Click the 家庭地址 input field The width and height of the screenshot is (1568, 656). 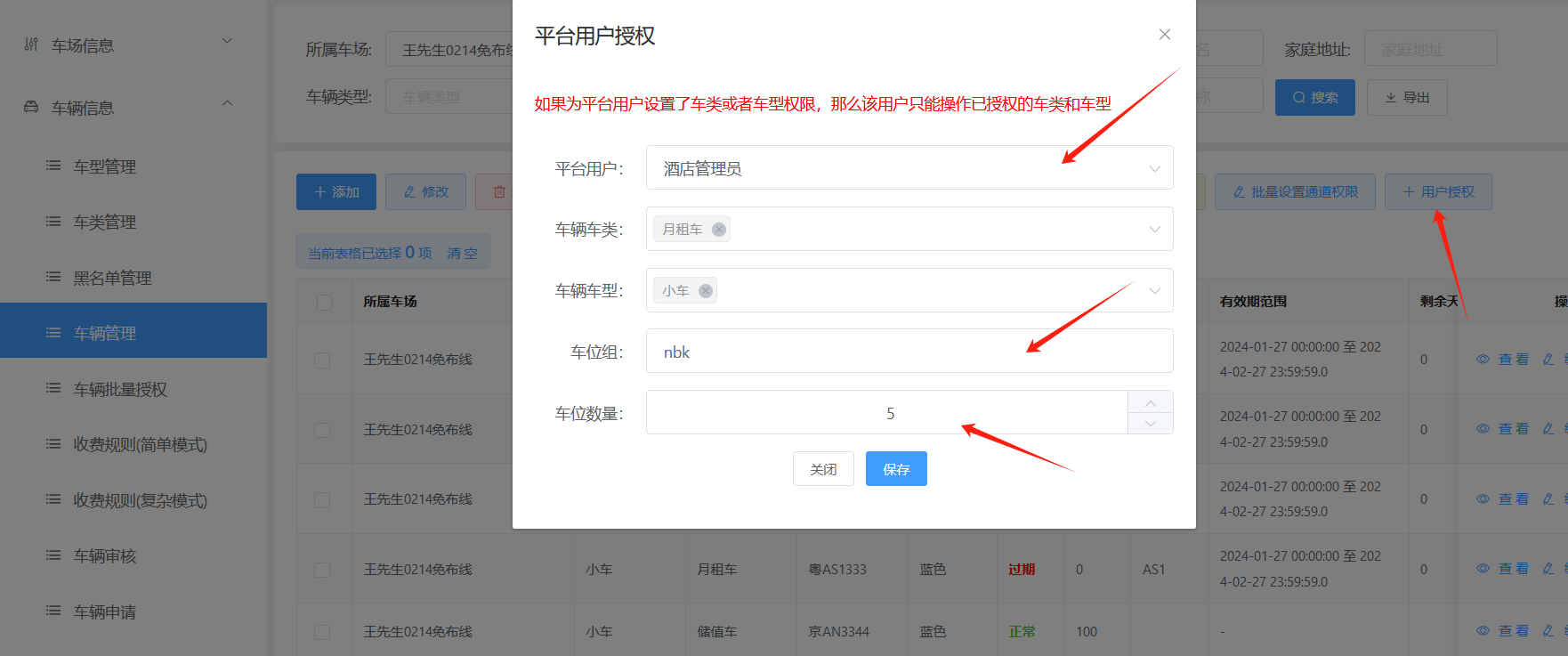coord(1431,49)
